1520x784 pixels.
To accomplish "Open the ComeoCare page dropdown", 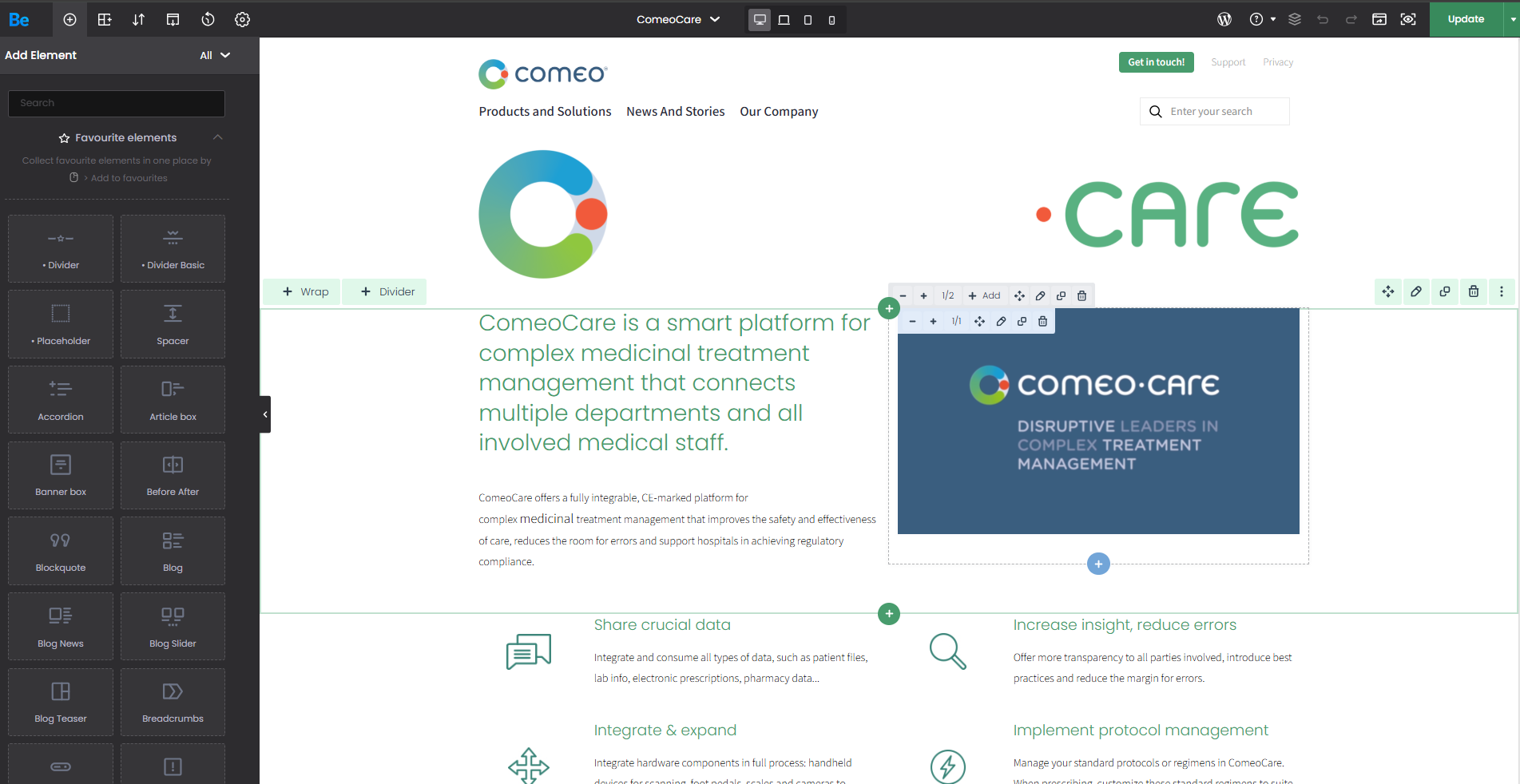I will [677, 19].
